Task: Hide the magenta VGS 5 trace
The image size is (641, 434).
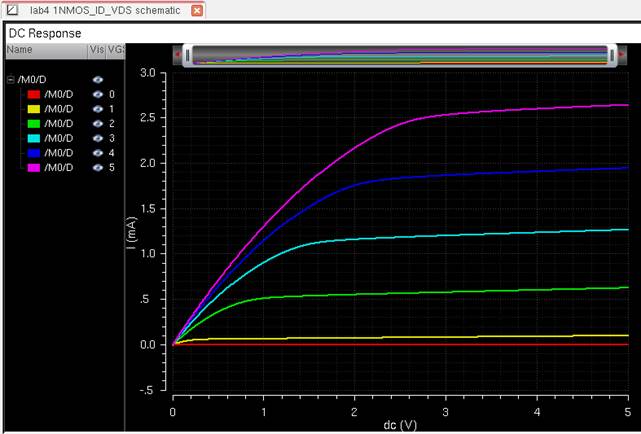Action: (98, 168)
